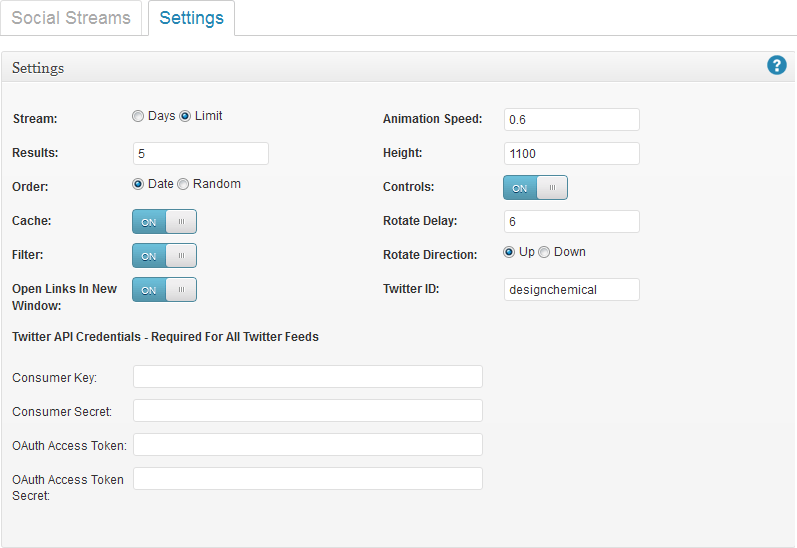Viewport: 797px width, 548px height.
Task: Turn off the Controls toggle
Action: 535,188
